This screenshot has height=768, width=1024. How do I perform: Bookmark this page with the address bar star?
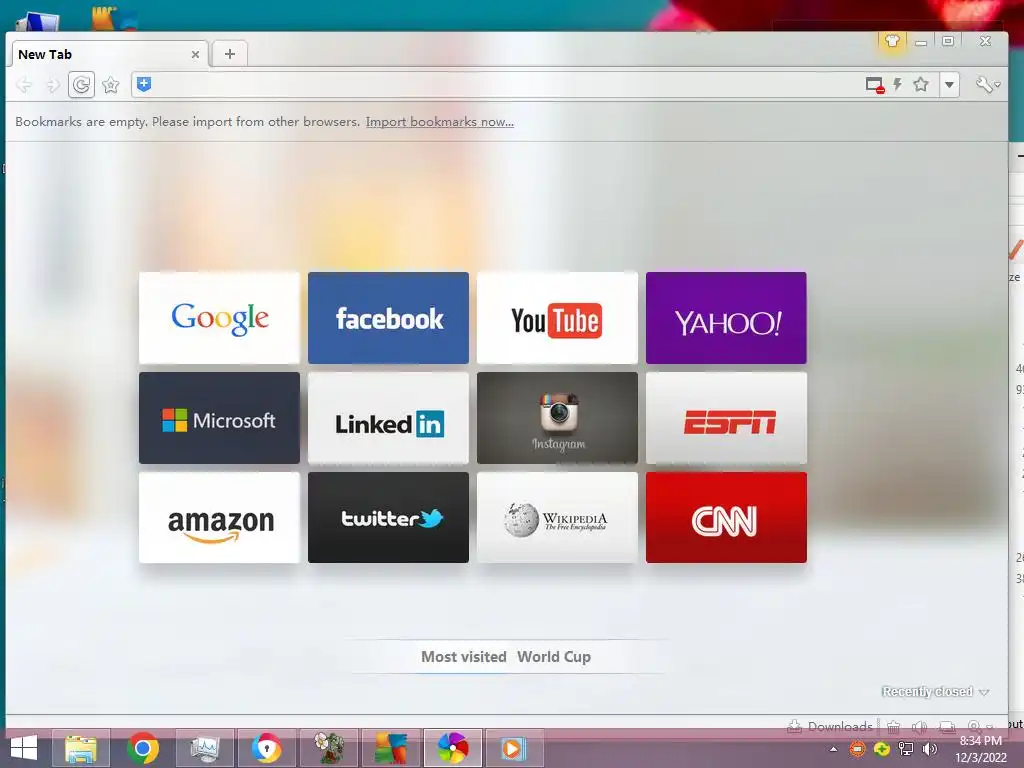click(x=921, y=84)
